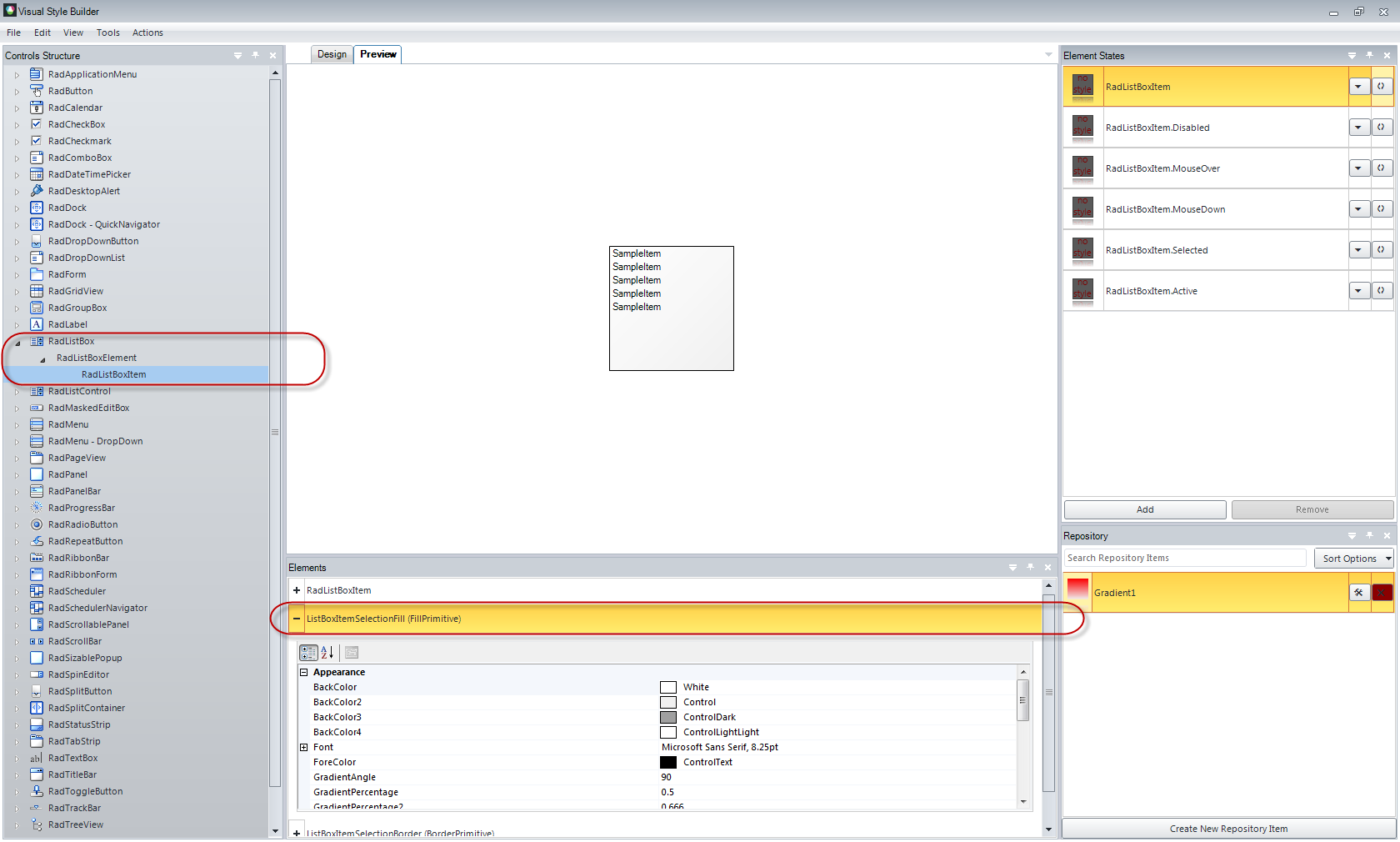Click the RadSplitContainer icon

click(37, 708)
